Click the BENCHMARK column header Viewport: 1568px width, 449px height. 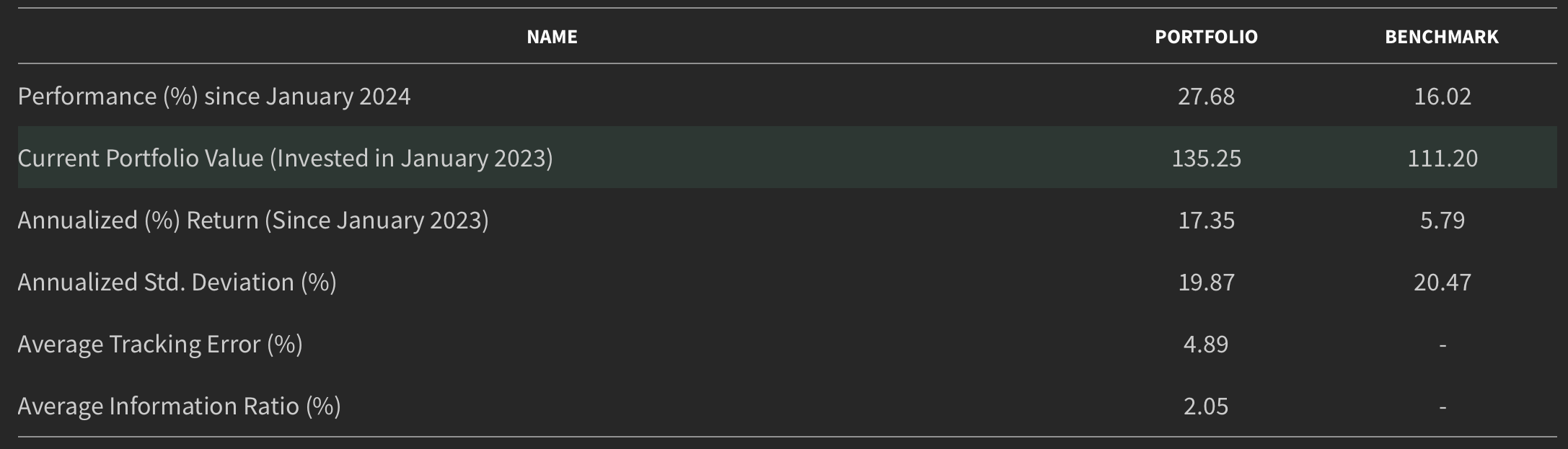point(1442,37)
